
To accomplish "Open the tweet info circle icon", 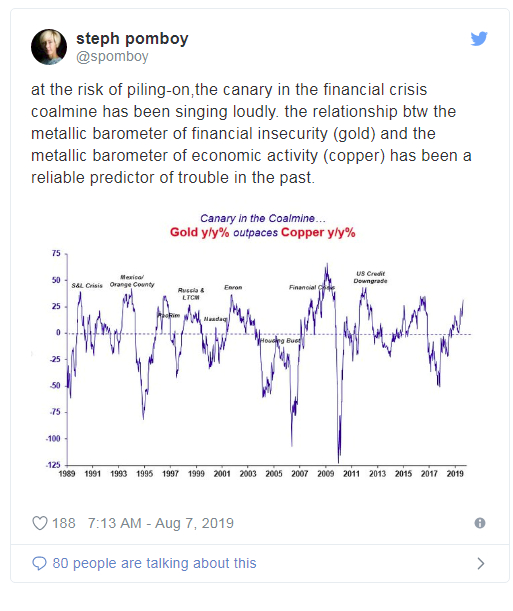I will point(480,523).
